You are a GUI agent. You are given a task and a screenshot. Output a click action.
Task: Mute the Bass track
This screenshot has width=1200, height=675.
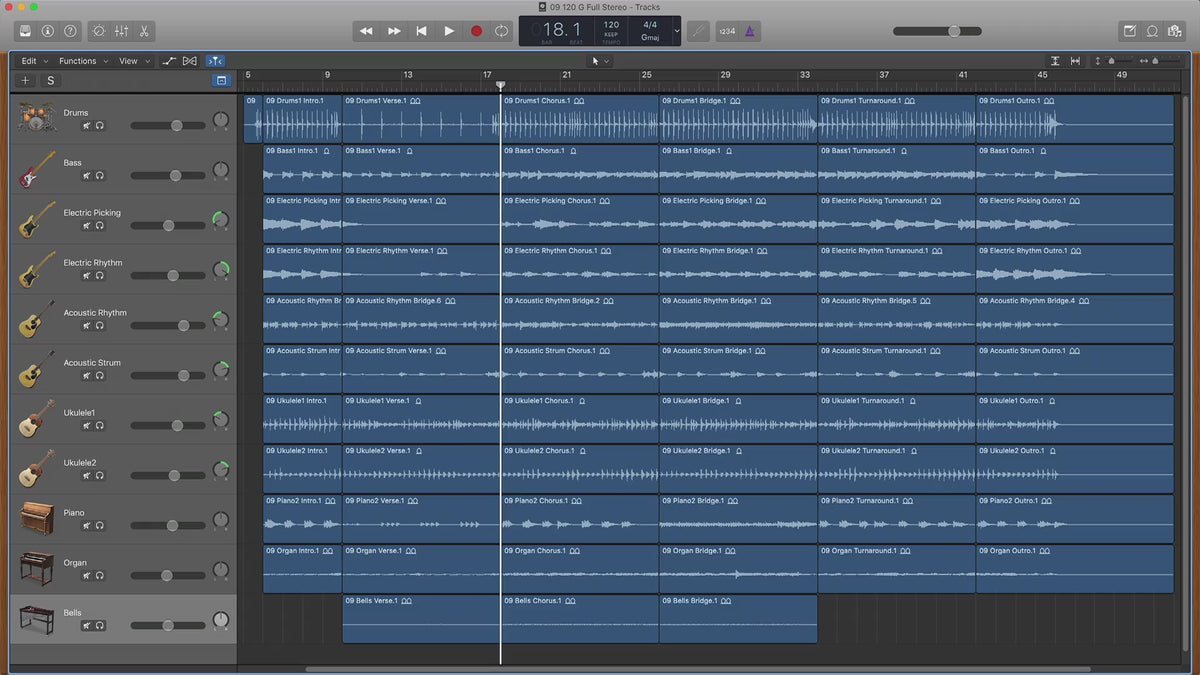(87, 176)
